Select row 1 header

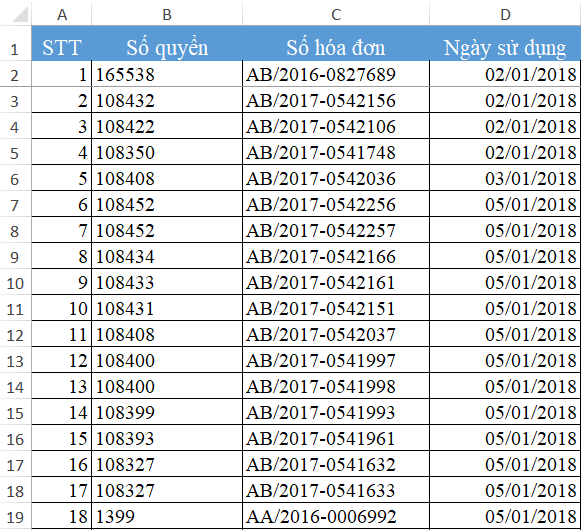point(16,43)
